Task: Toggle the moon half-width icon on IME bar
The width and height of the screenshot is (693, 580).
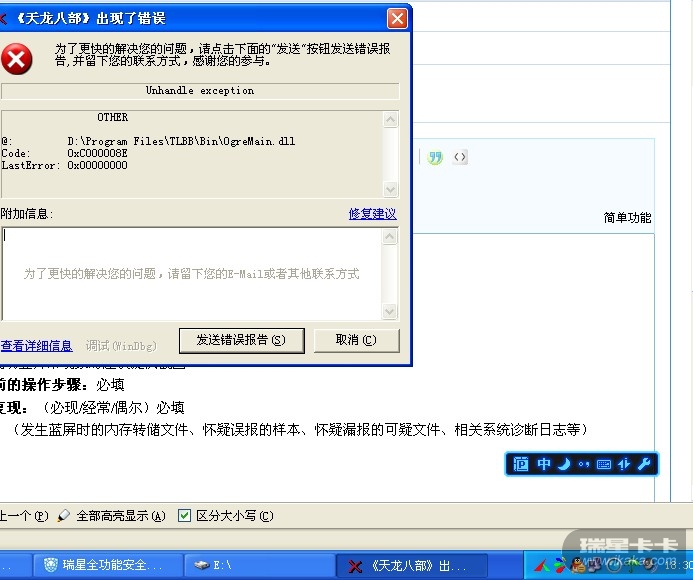Action: tap(564, 464)
